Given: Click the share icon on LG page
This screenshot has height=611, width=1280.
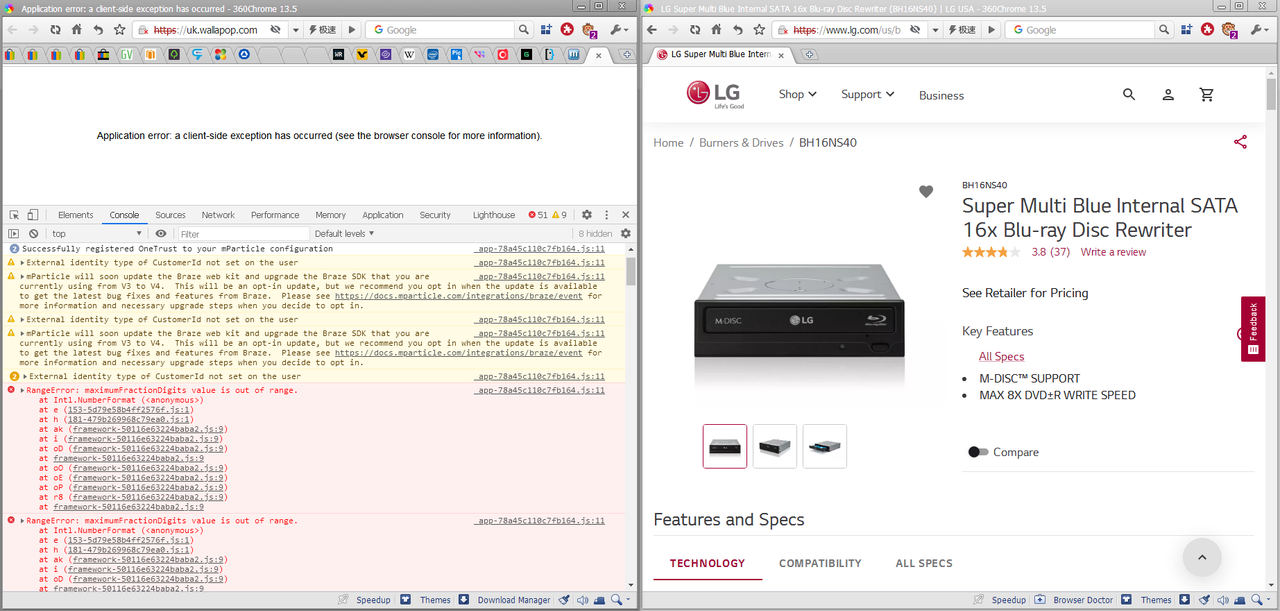Looking at the screenshot, I should pyautogui.click(x=1240, y=142).
